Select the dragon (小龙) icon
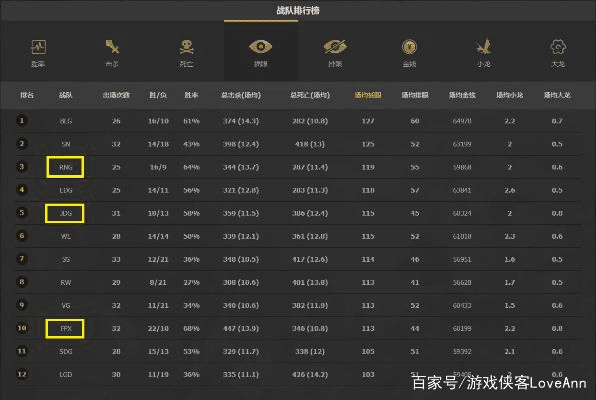Screen dimensions: 596x400 click(483, 47)
